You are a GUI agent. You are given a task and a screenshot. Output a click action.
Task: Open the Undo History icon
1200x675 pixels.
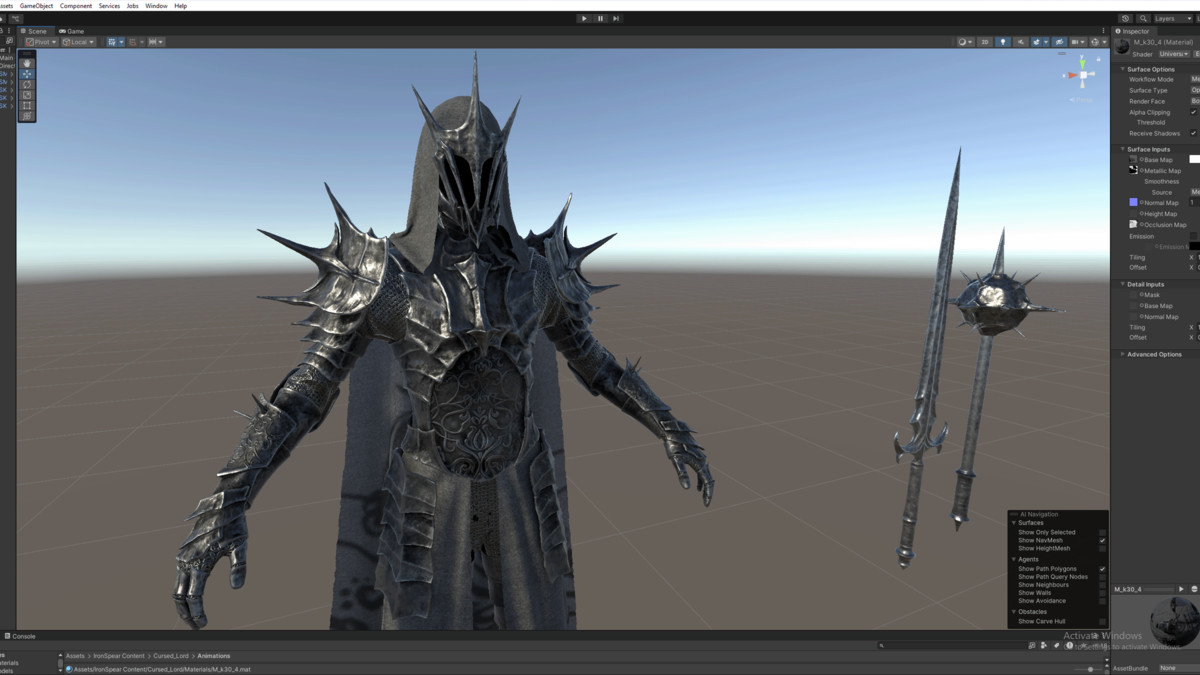[x=1125, y=18]
